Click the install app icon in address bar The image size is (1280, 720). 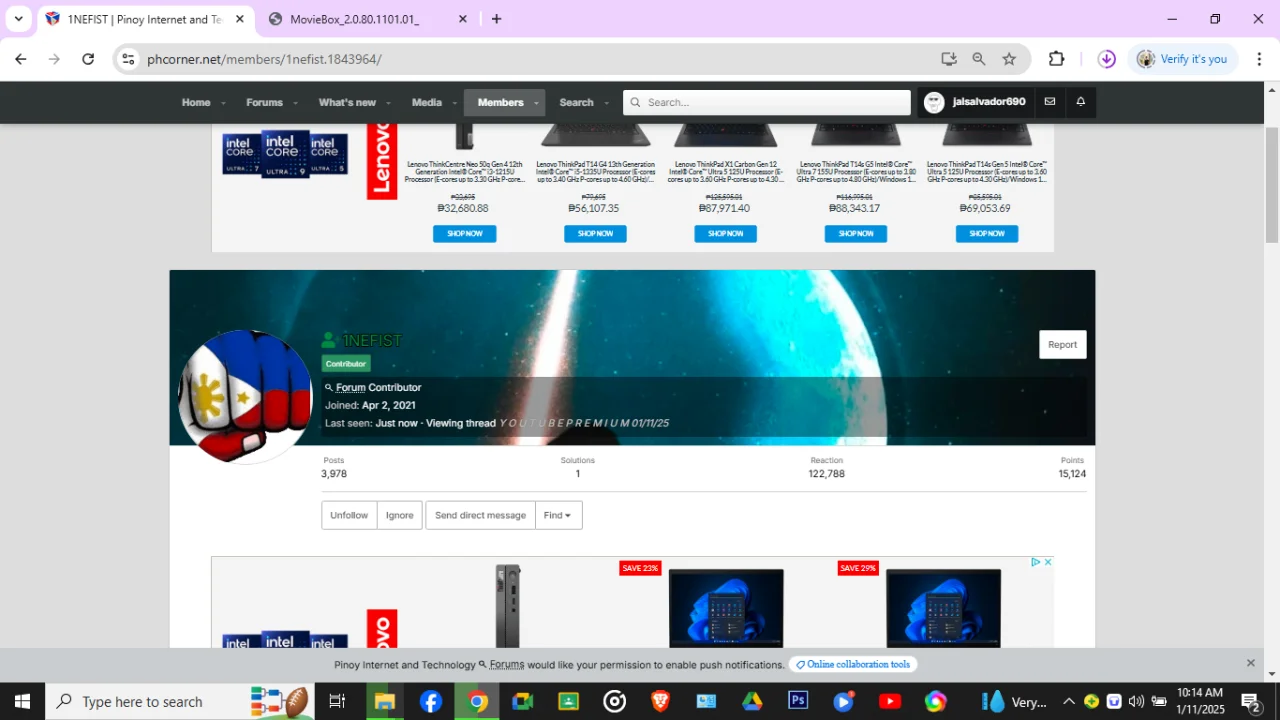(948, 59)
